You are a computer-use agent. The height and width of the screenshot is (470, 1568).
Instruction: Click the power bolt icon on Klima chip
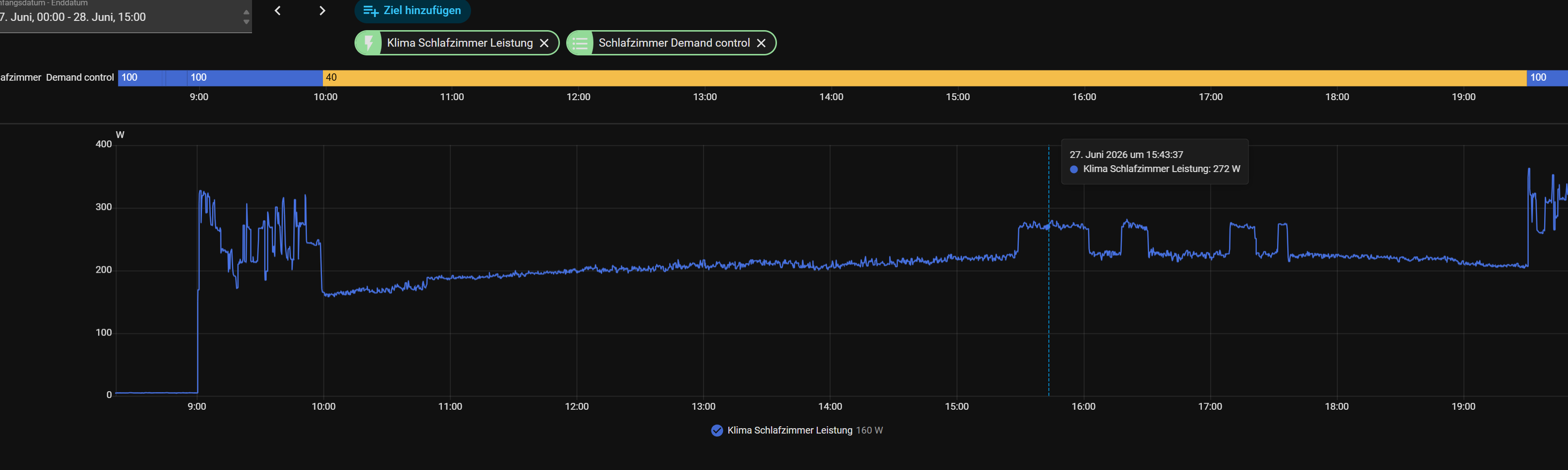tap(369, 43)
